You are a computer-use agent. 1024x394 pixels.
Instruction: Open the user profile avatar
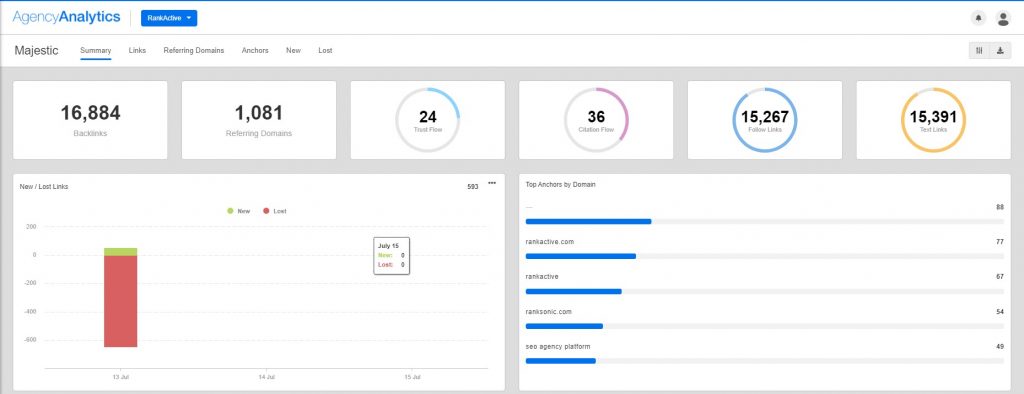click(1003, 18)
